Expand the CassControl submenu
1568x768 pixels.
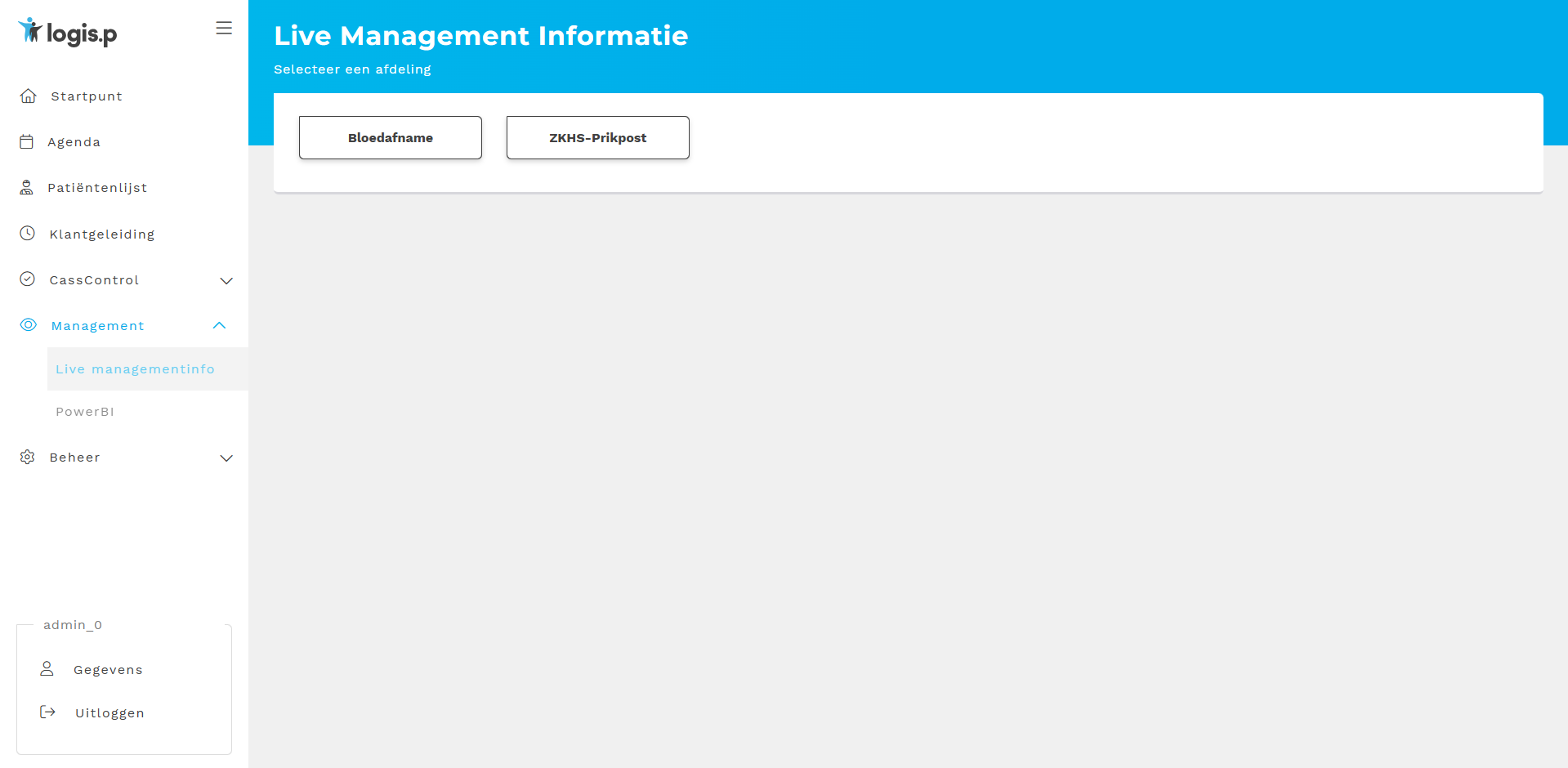(226, 280)
